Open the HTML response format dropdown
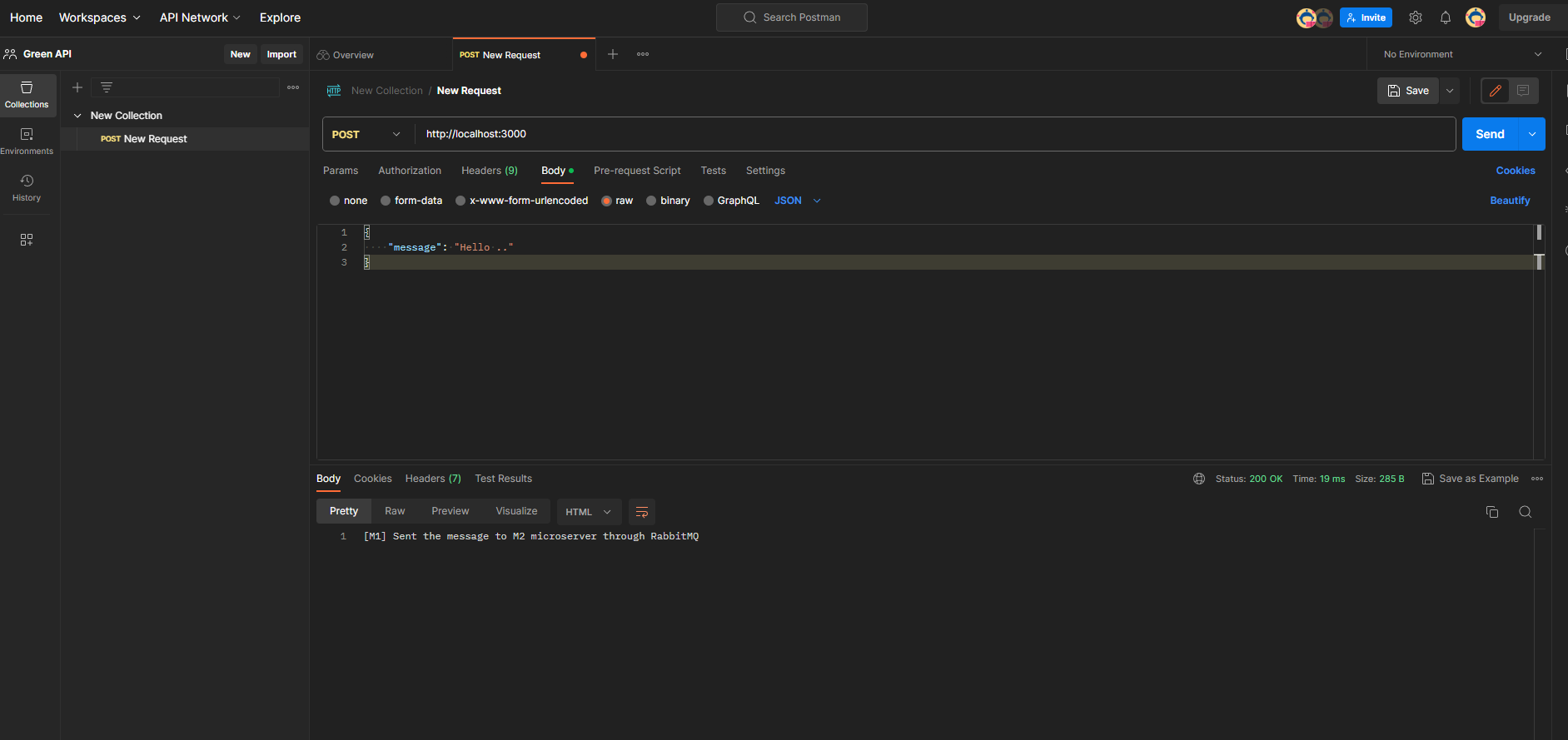This screenshot has width=1568, height=740. coord(589,512)
